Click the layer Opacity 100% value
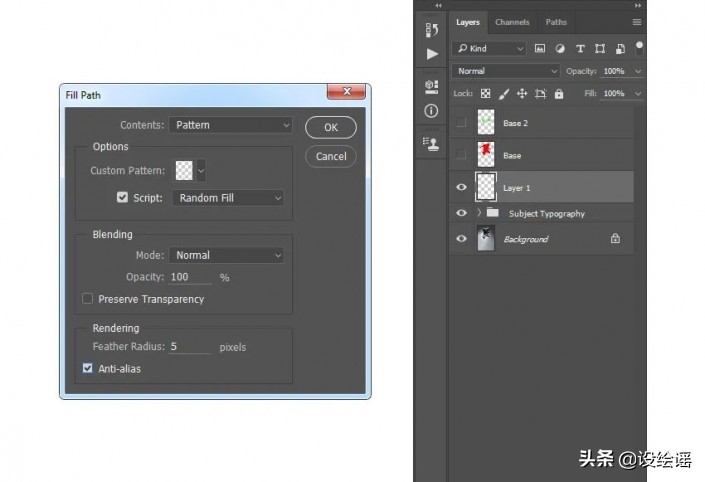This screenshot has height=482, width=705. tap(615, 71)
